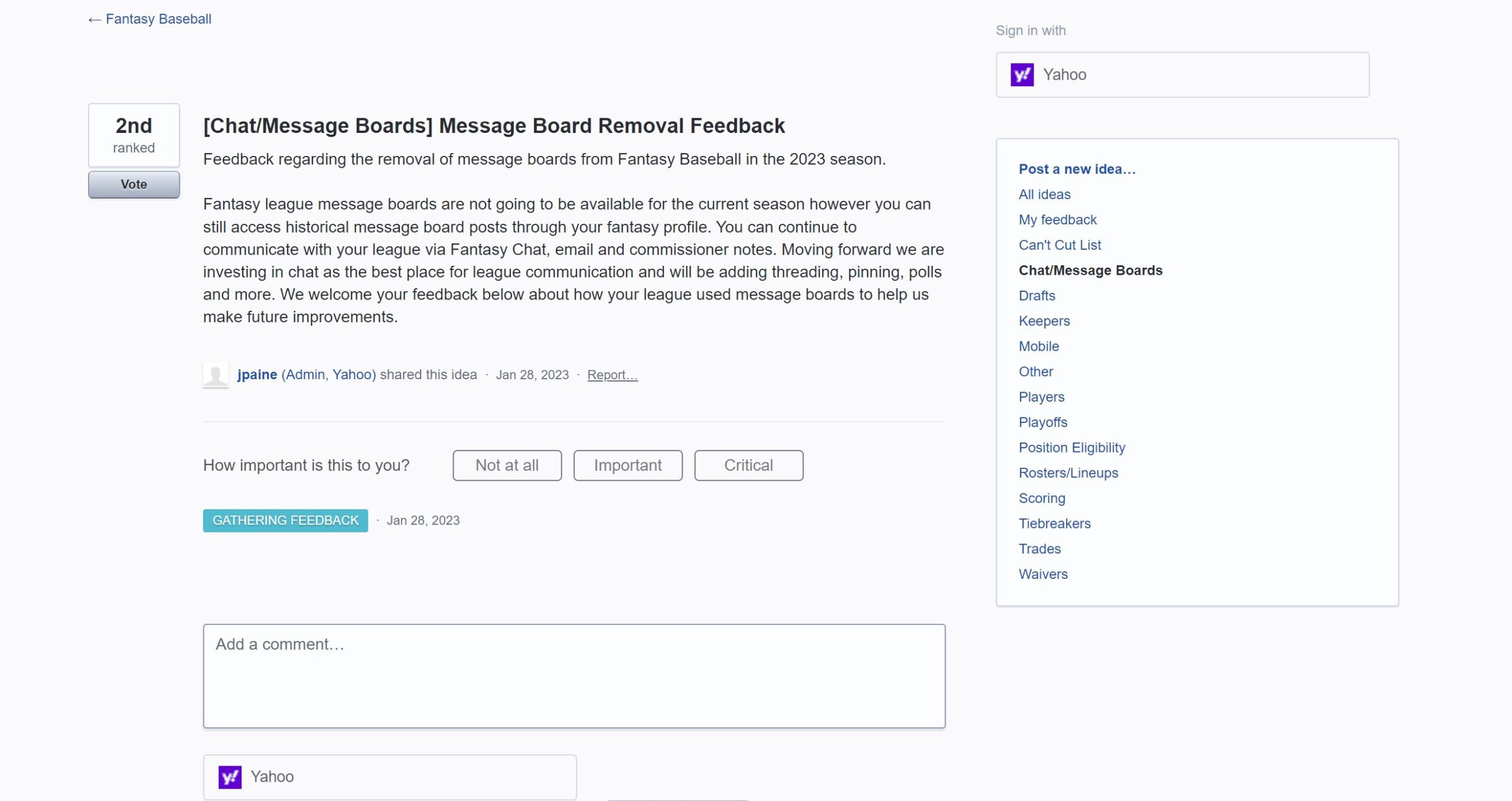Select Position Eligibility from sidebar

(1072, 447)
